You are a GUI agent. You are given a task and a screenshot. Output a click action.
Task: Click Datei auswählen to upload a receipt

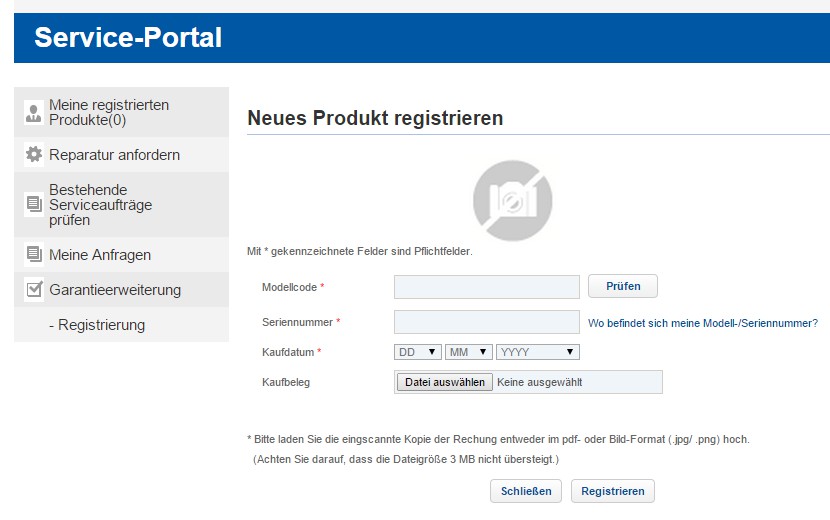point(445,382)
